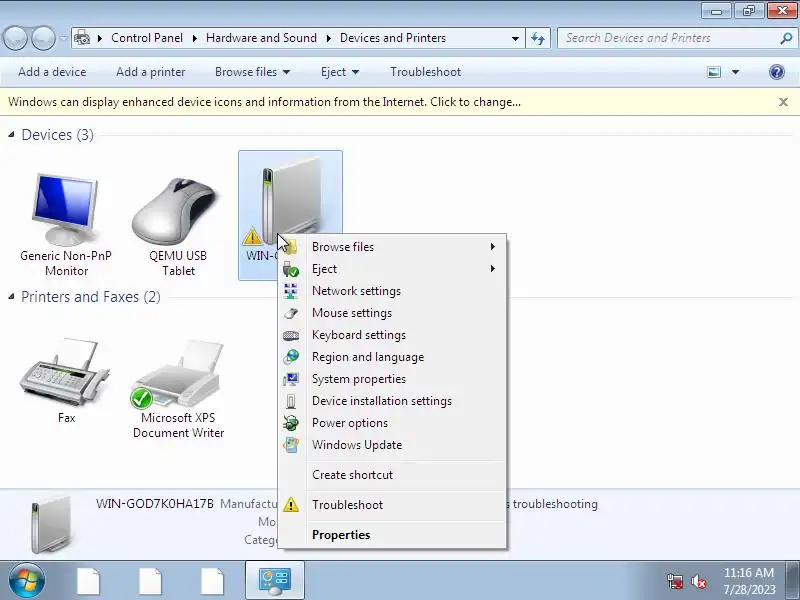Viewport: 800px width, 600px height.
Task: Click the network tray icon
Action: pos(675,581)
